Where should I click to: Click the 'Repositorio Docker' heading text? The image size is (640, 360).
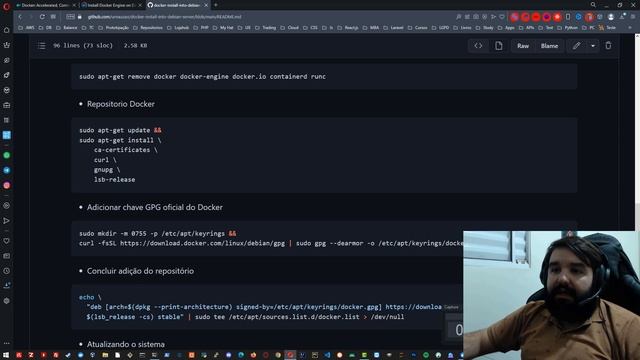pos(121,104)
